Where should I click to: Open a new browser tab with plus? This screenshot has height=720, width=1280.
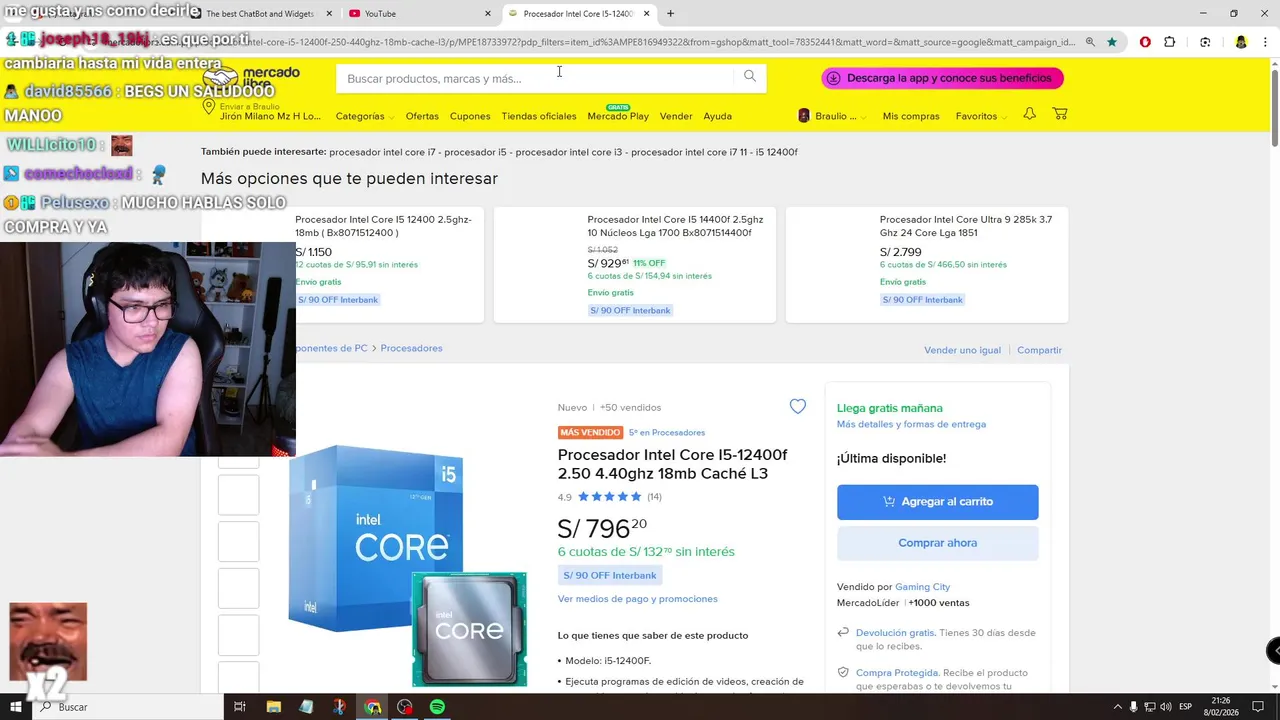tap(670, 13)
